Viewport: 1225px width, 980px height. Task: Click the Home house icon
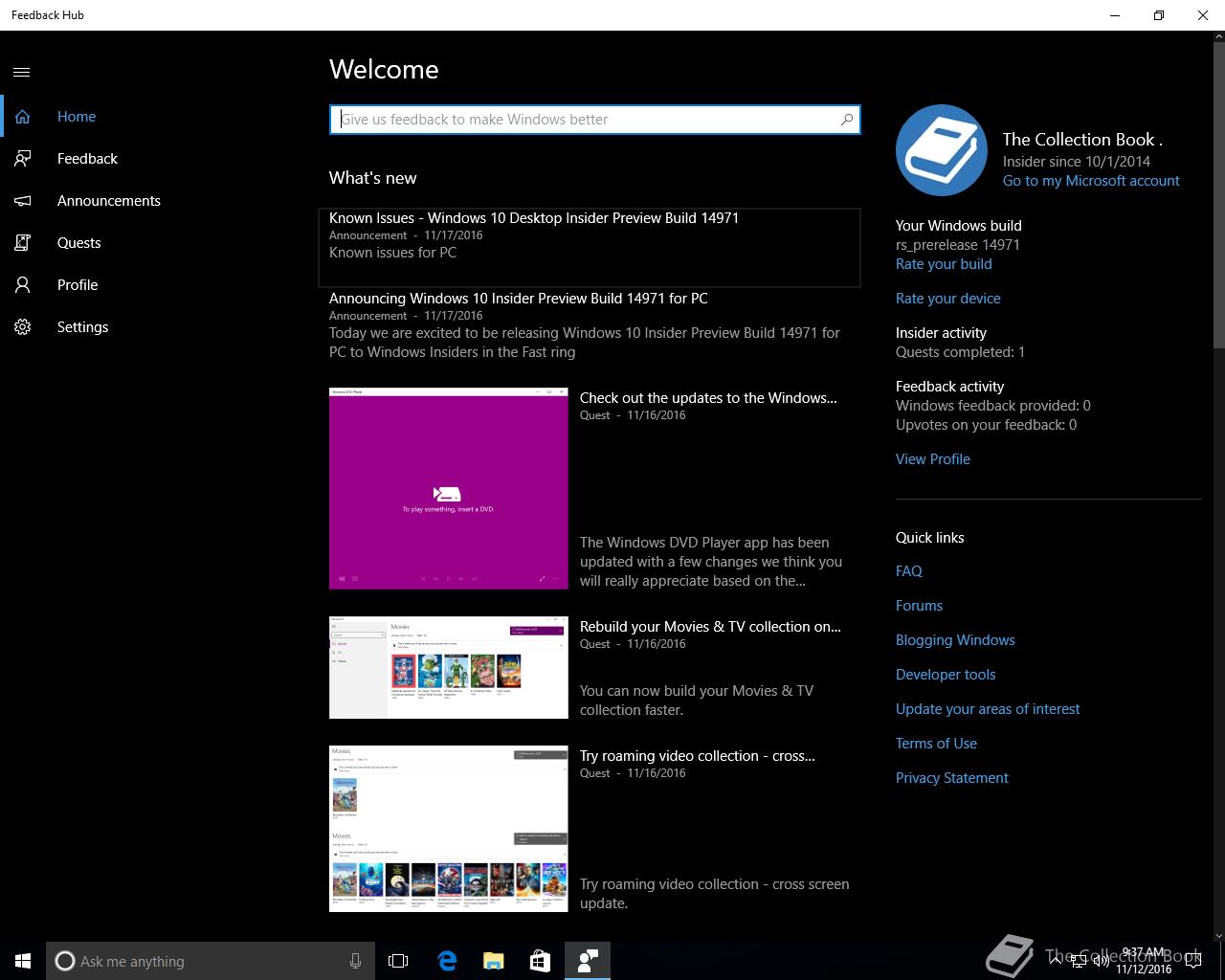click(22, 117)
